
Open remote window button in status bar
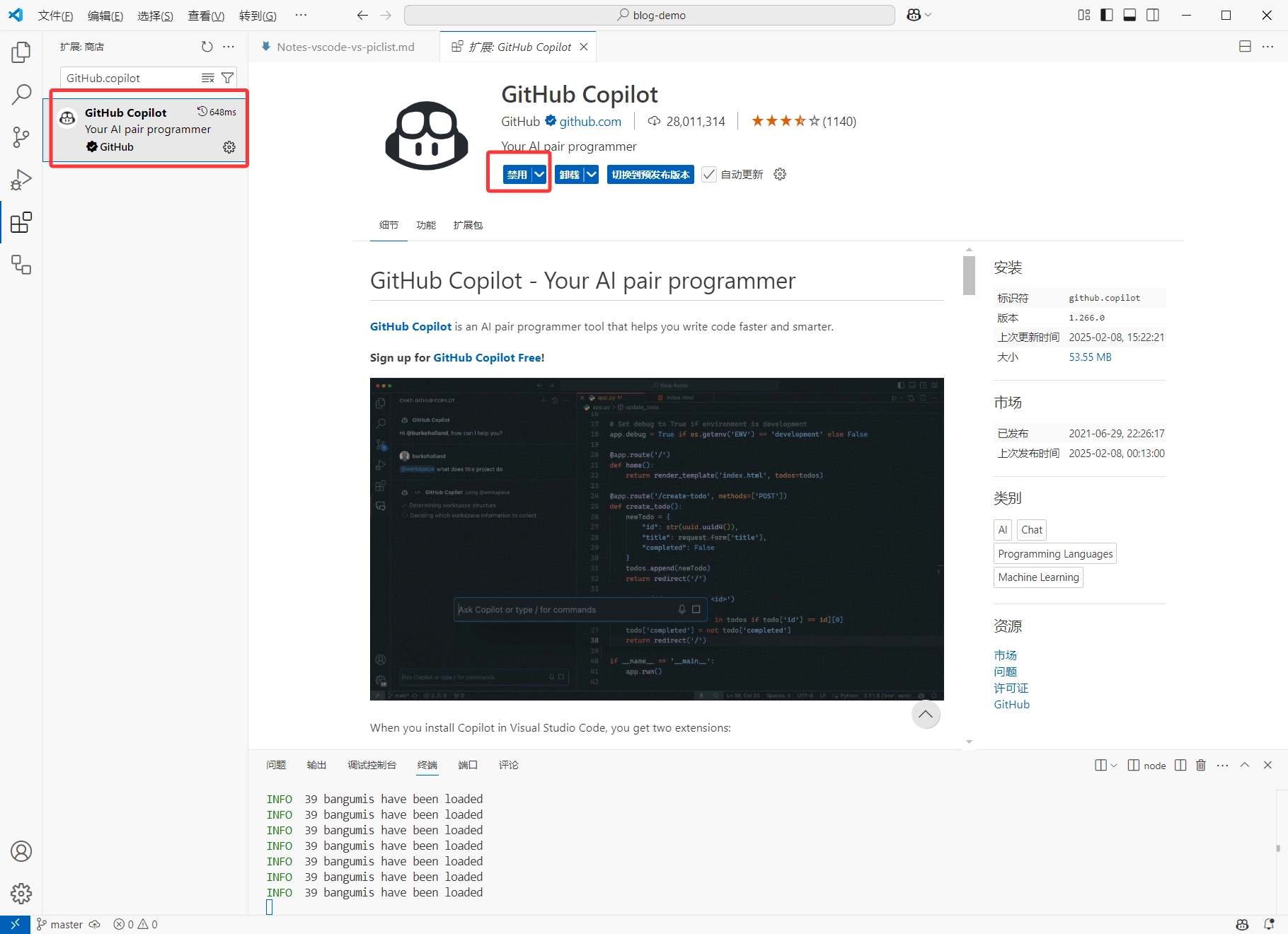15,925
